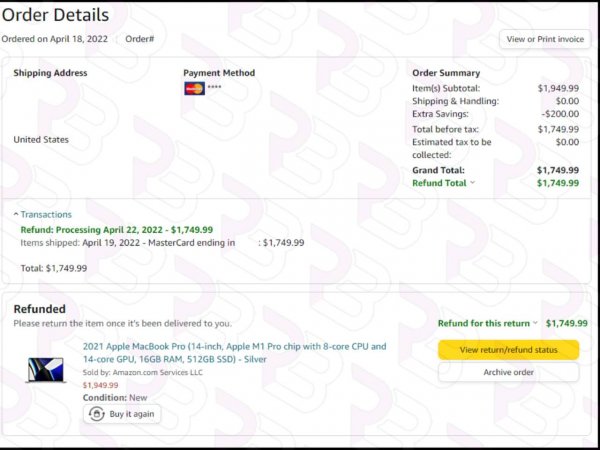
Task: Click View or Print invoice button
Action: 545,39
